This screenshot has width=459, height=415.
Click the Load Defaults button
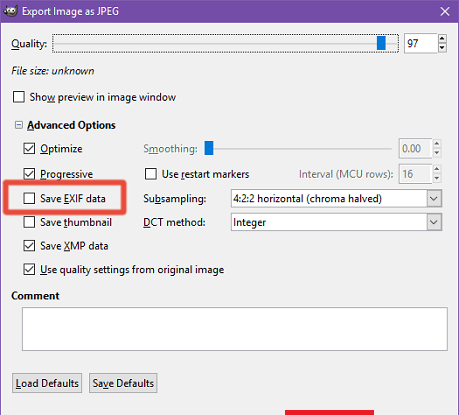click(x=47, y=383)
